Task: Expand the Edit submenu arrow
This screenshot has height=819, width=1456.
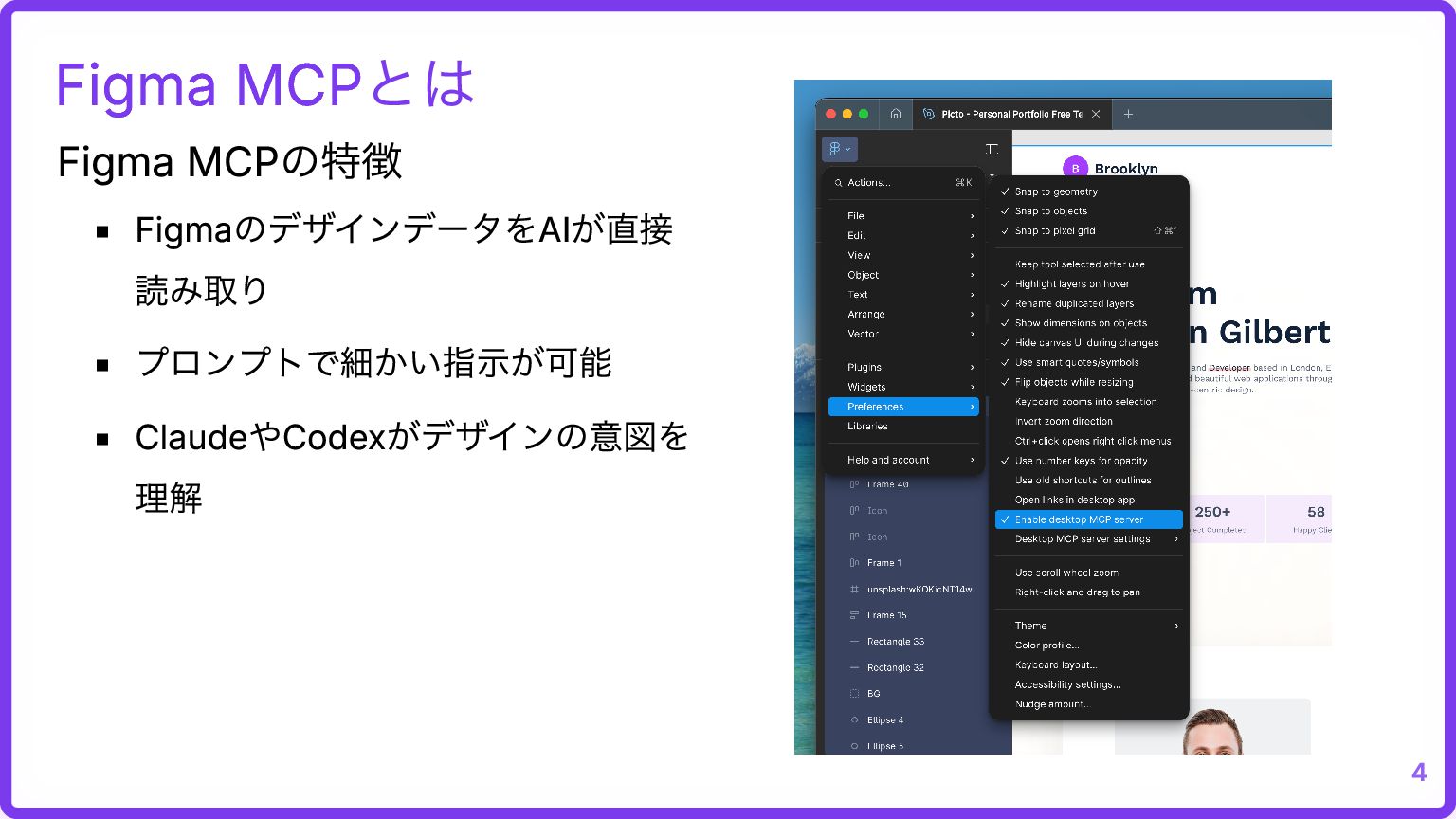Action: point(973,235)
